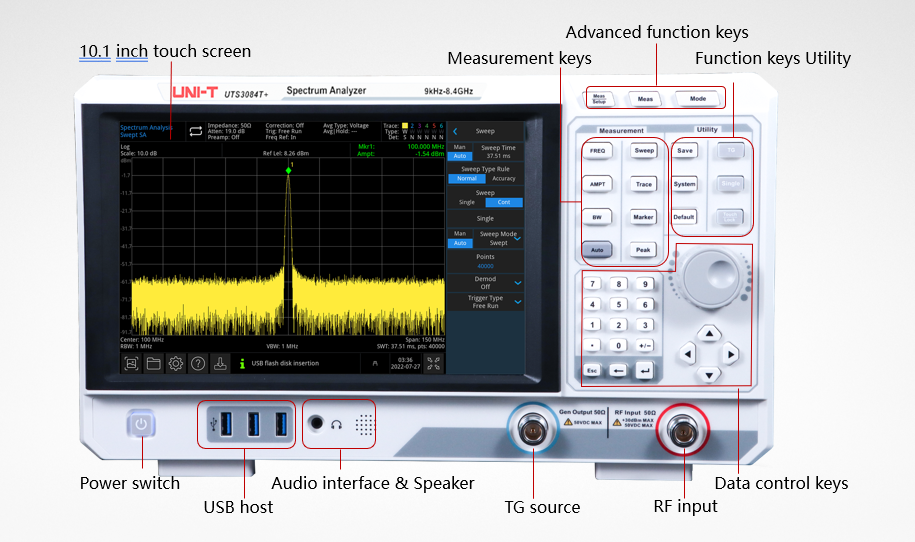
Task: Choose Accuracy sweep type rule
Action: point(504,179)
